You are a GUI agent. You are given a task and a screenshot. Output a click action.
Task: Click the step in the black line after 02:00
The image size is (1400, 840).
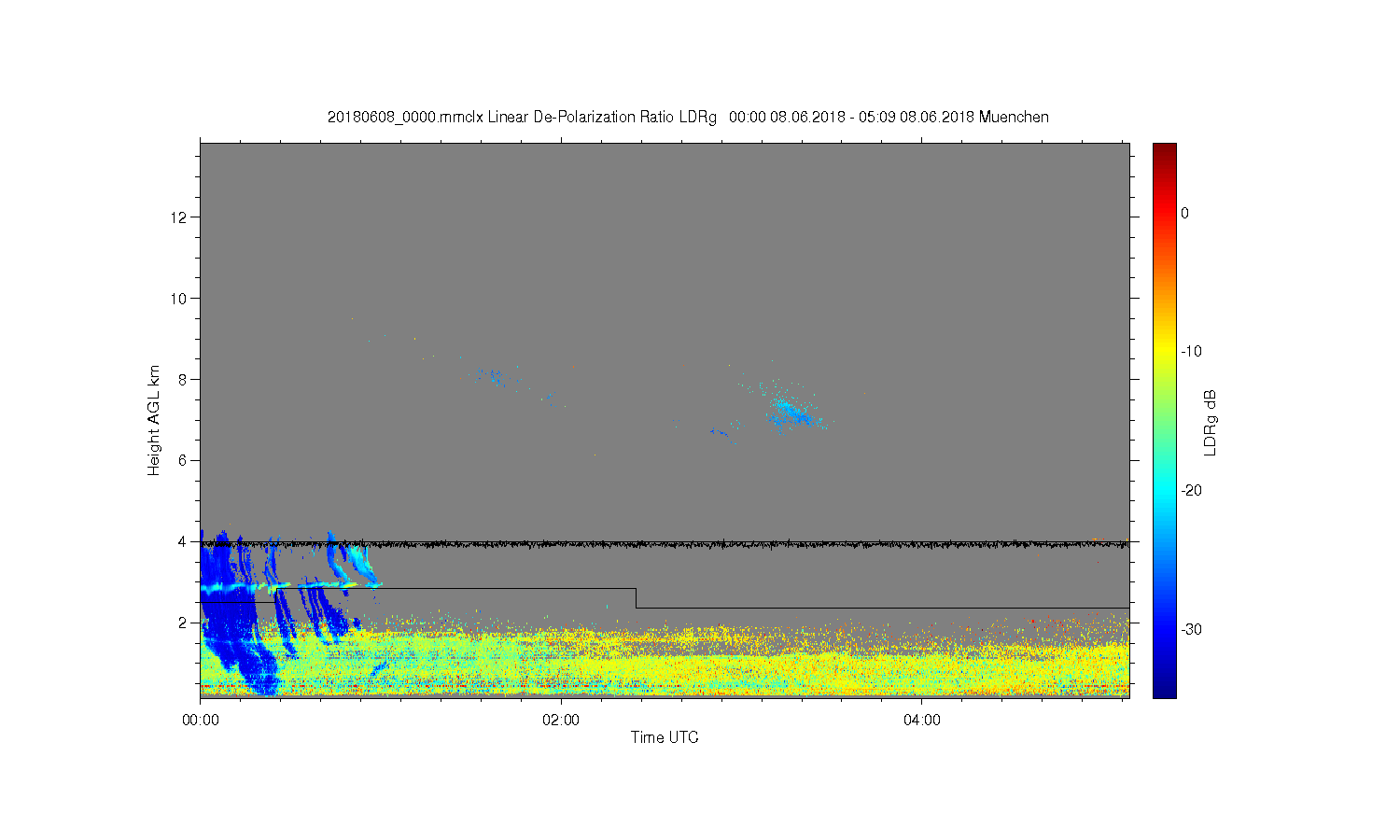click(637, 598)
